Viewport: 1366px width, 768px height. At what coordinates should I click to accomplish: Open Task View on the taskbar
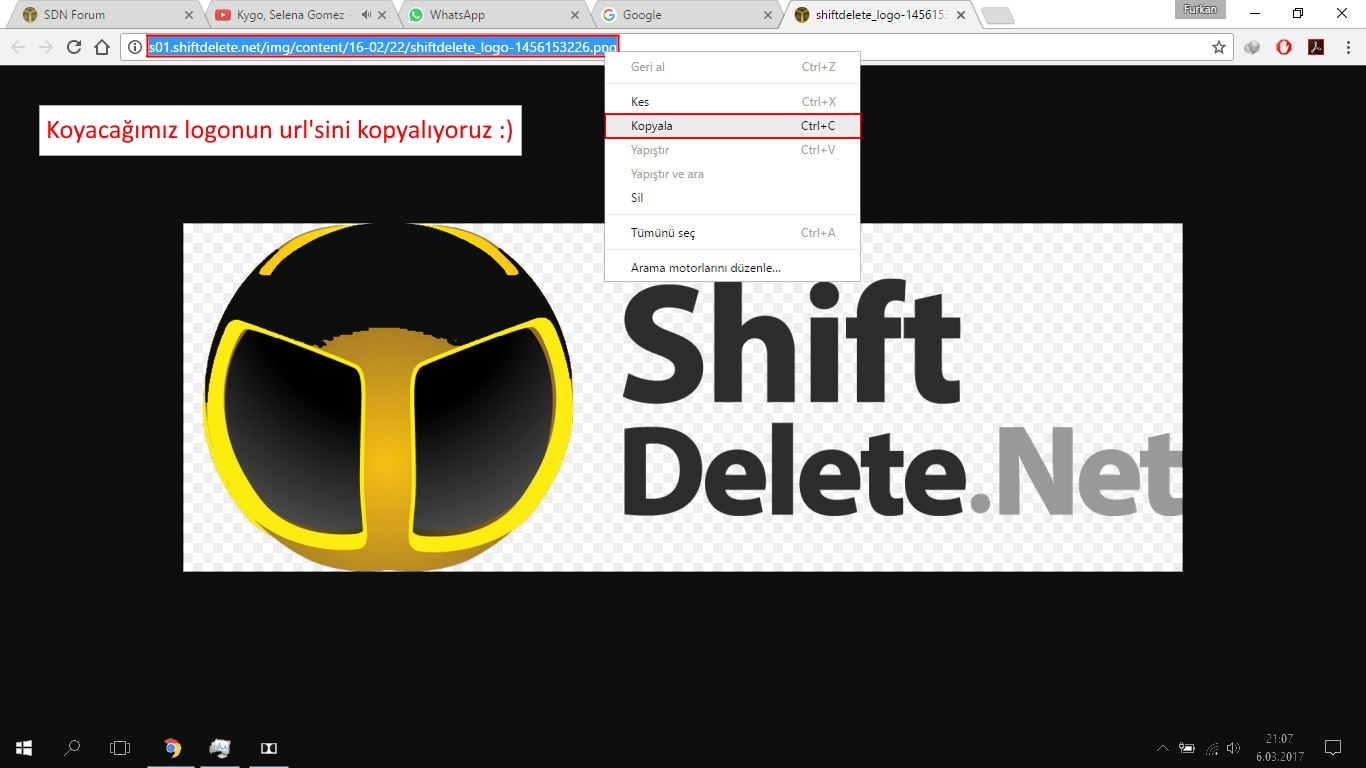point(120,747)
